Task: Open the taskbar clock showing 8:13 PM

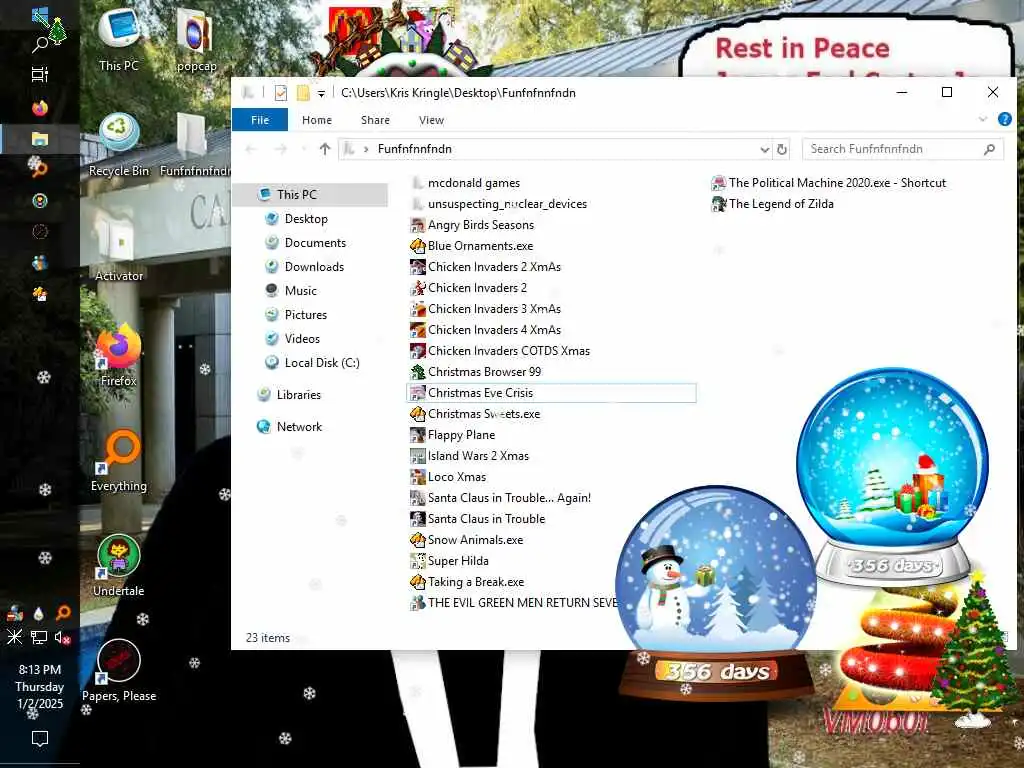Action: tap(40, 686)
